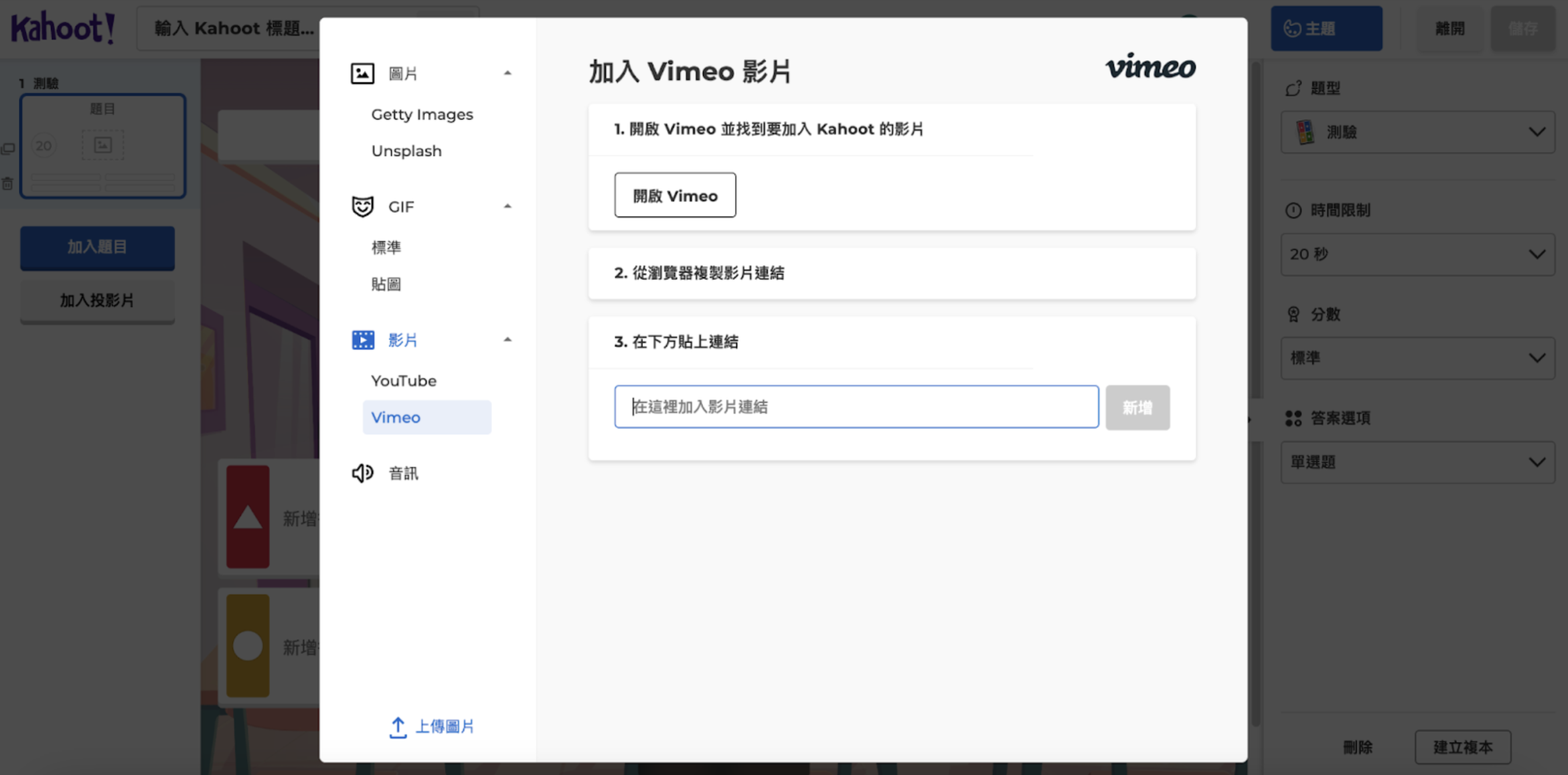The height and width of the screenshot is (775, 1568).
Task: Click the 加入 Vimeo 影片 heading
Action: coord(690,71)
